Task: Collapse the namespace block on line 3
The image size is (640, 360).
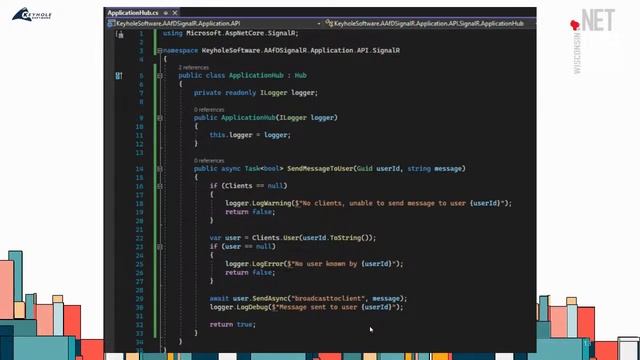Action: (x=160, y=51)
